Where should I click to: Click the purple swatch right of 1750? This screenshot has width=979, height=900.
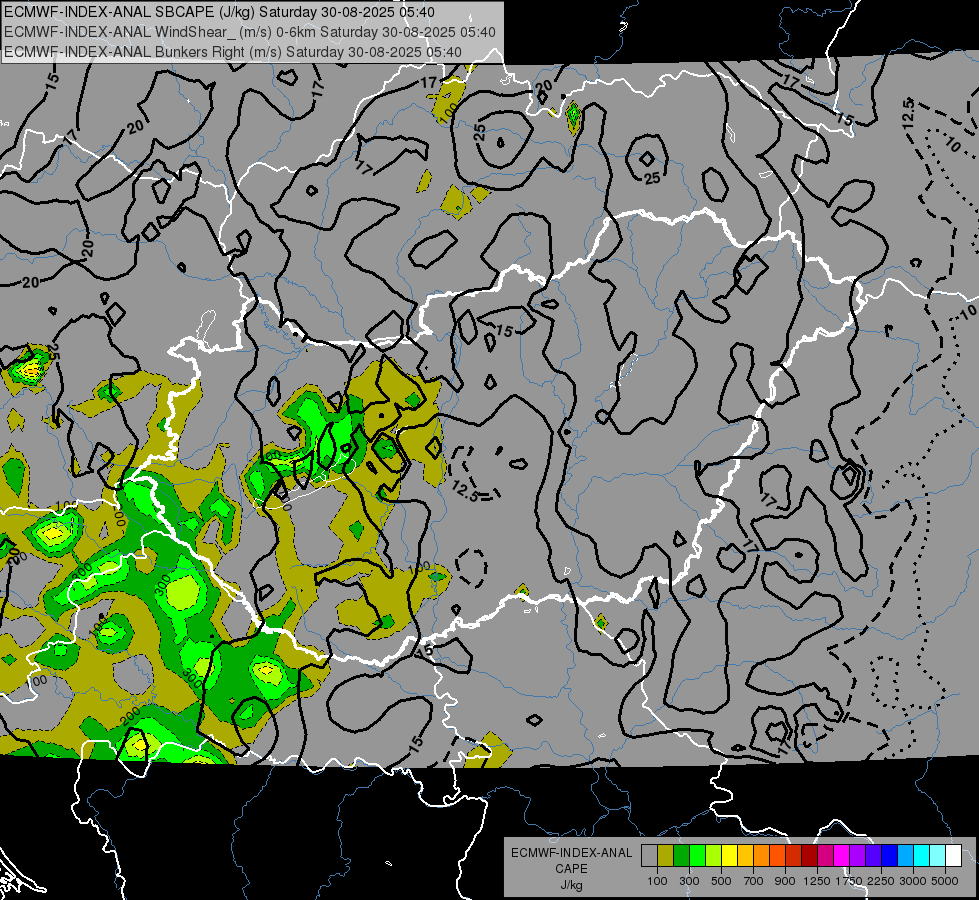(857, 856)
